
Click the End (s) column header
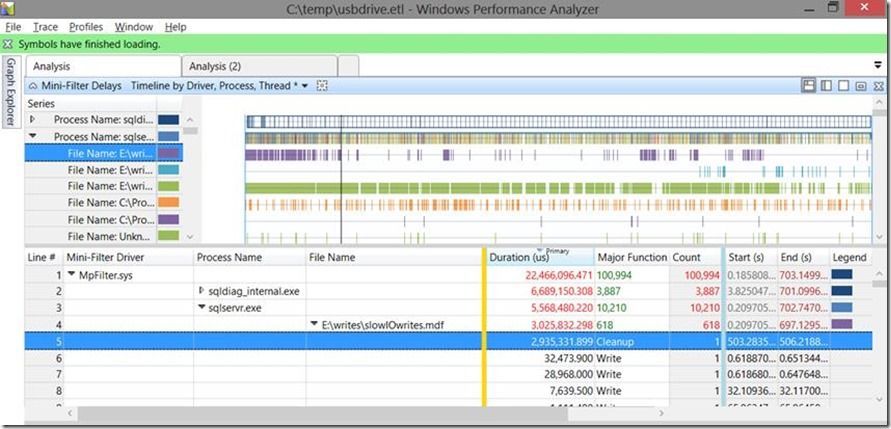coord(803,257)
